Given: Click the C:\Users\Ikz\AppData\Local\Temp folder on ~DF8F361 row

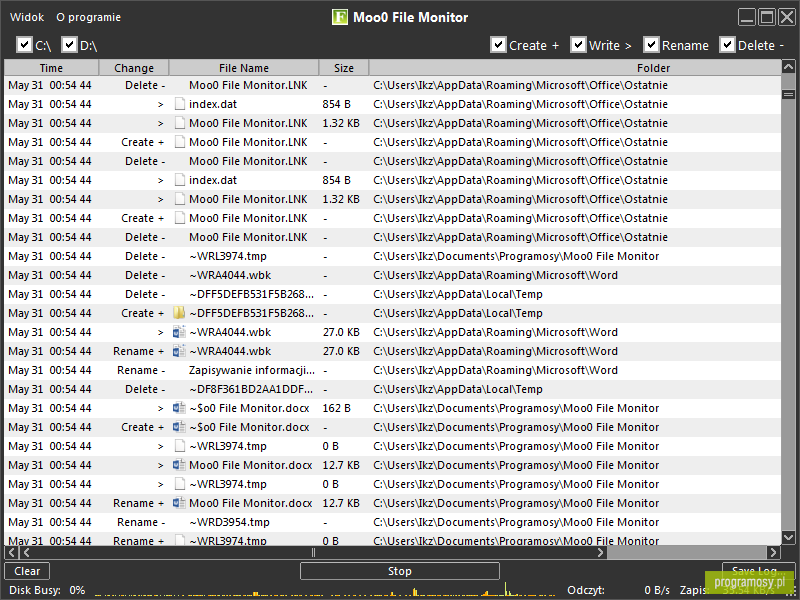Looking at the screenshot, I should click(458, 389).
